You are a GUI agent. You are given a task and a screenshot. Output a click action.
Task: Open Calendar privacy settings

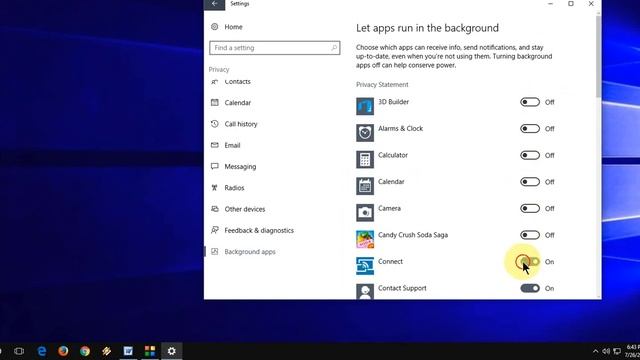tap(238, 103)
